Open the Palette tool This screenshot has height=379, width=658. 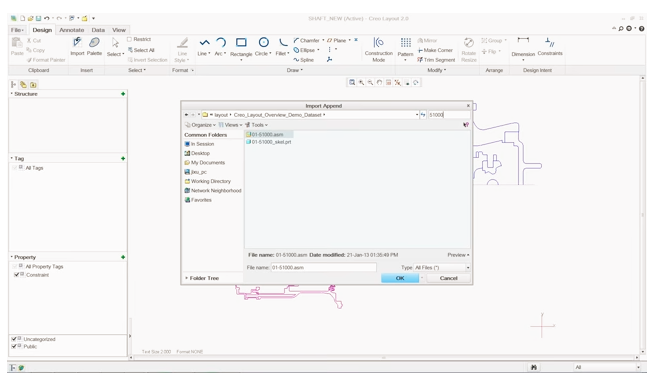pyautogui.click(x=94, y=46)
